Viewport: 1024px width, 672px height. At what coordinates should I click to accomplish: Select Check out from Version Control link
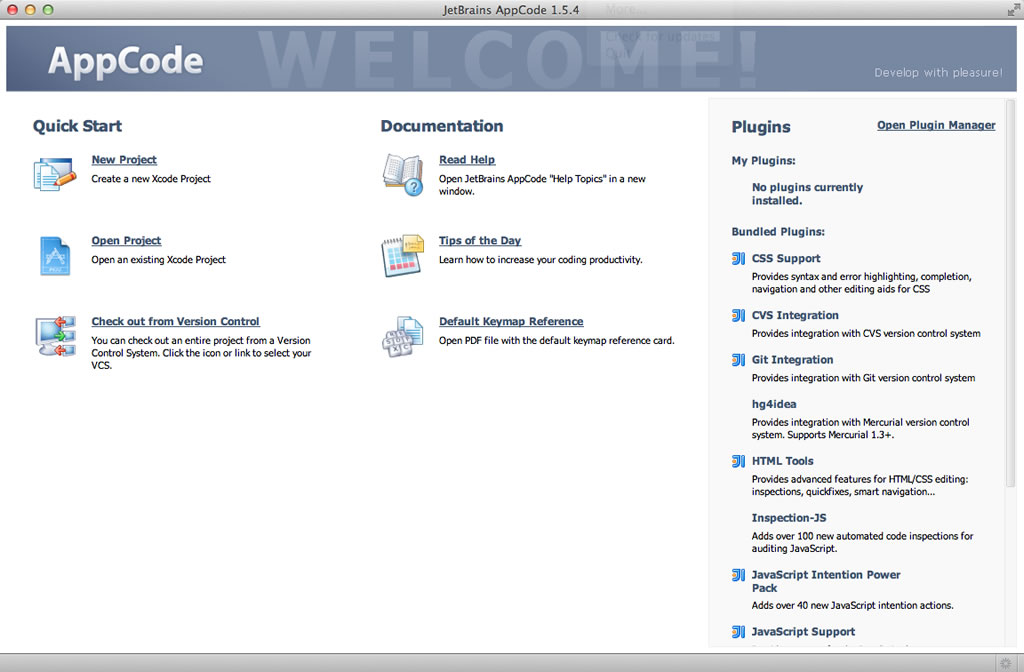pos(176,322)
